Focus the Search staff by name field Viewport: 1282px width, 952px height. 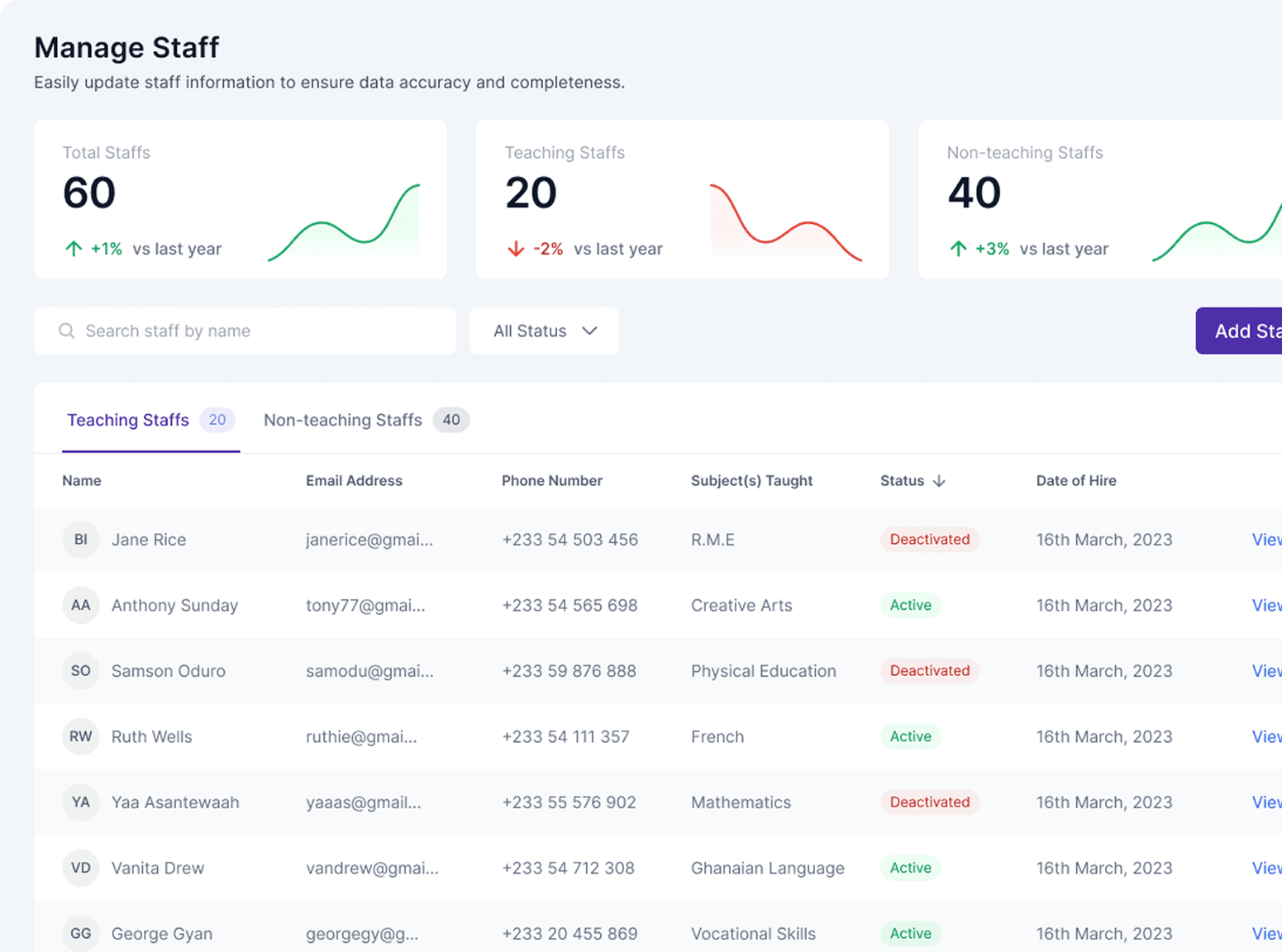pos(256,331)
